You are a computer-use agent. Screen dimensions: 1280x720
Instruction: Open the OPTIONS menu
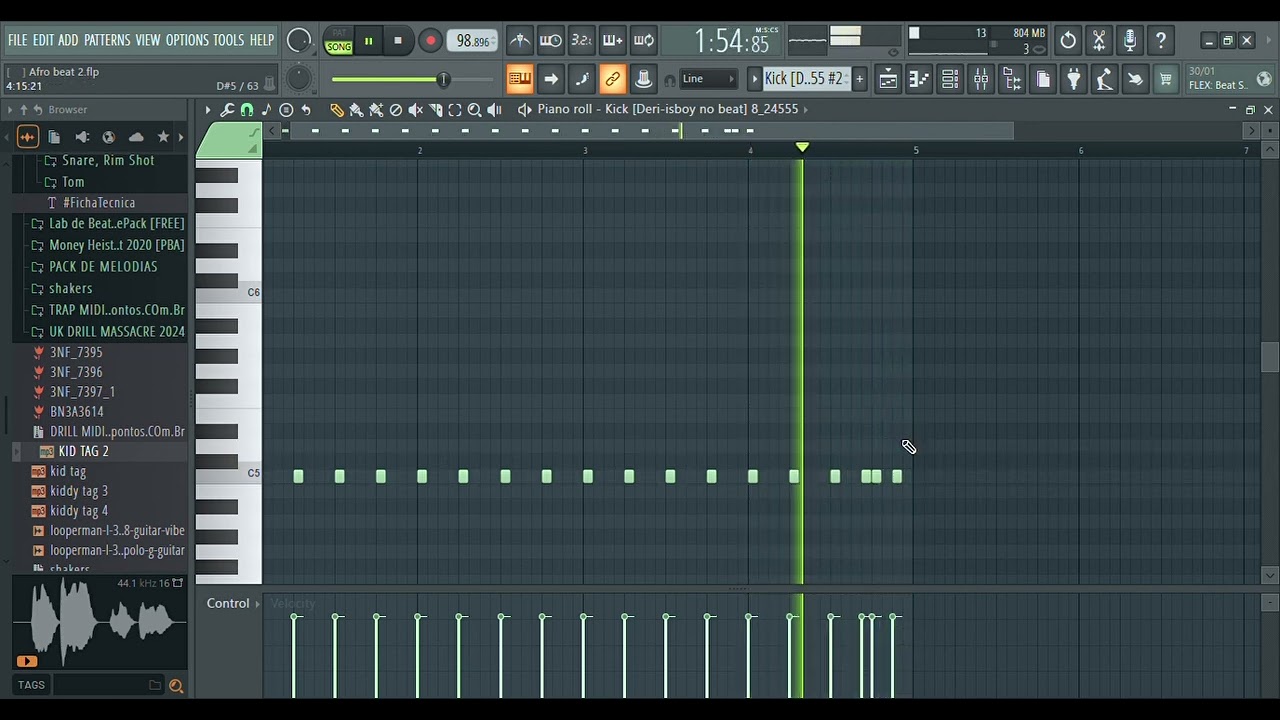[187, 40]
